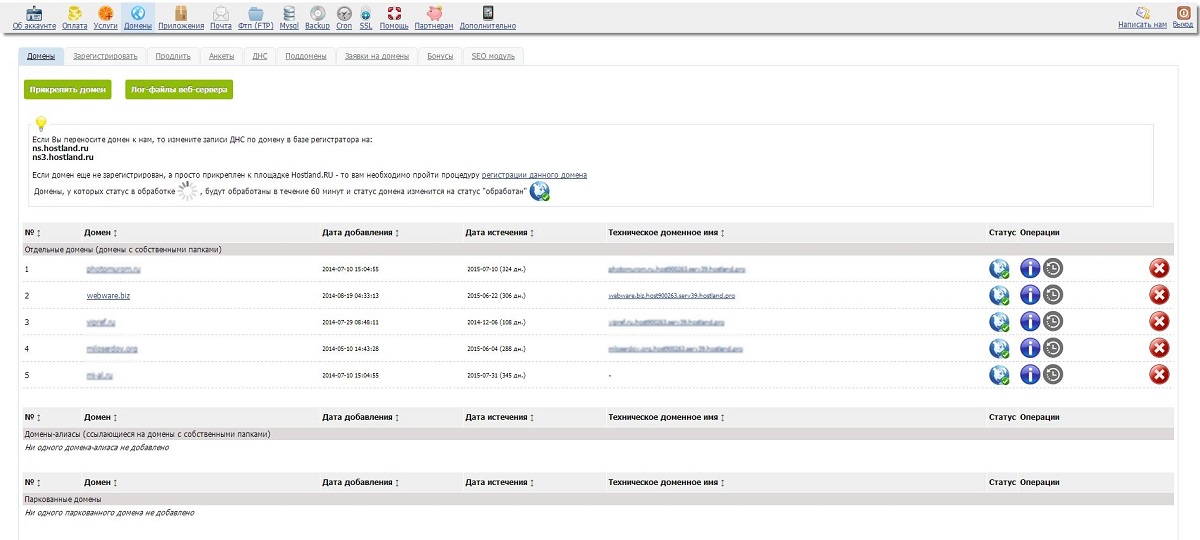Sort first table by Дата добавления

361,233
